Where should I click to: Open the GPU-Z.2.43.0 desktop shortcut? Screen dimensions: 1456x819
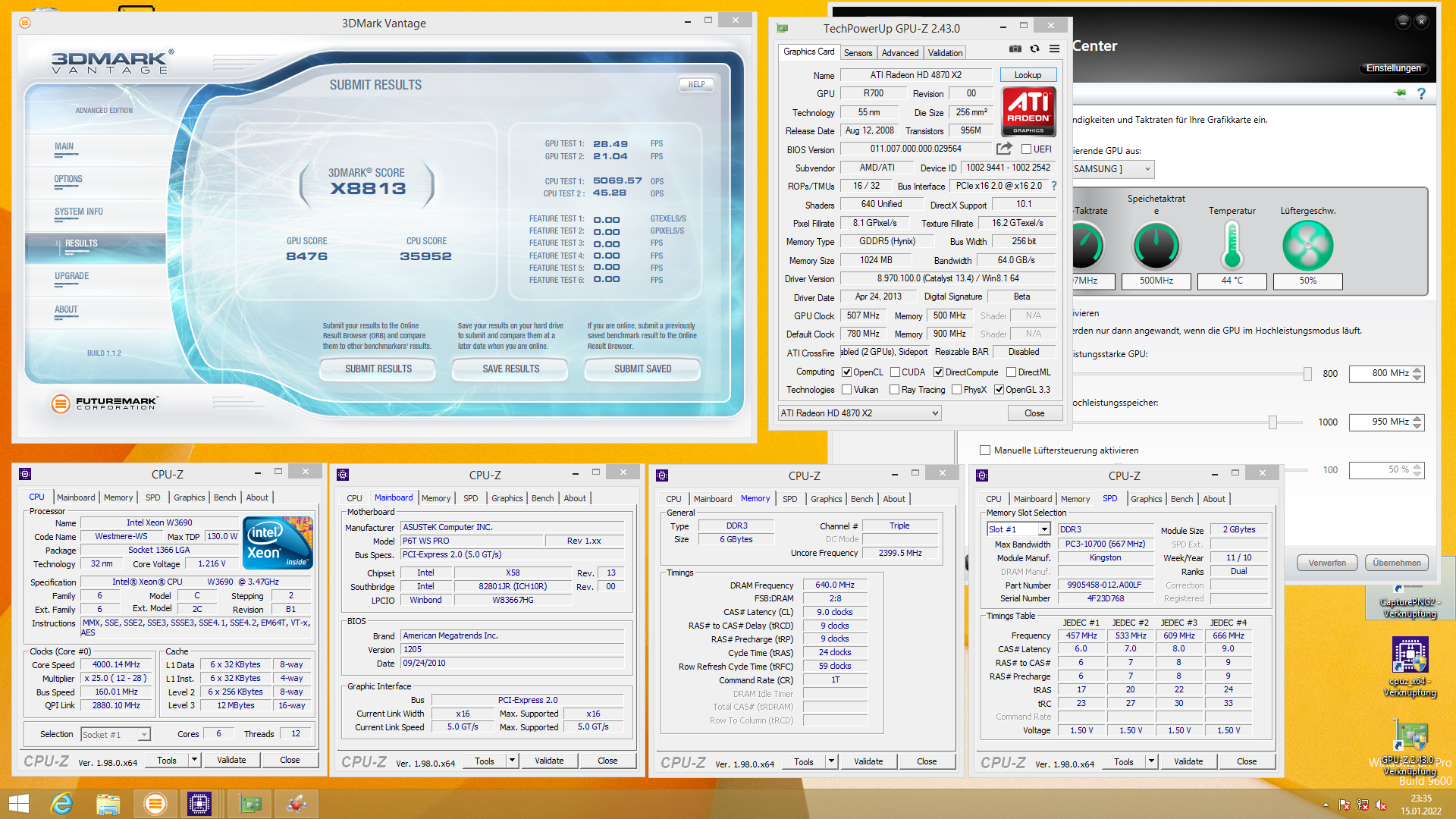(1410, 748)
